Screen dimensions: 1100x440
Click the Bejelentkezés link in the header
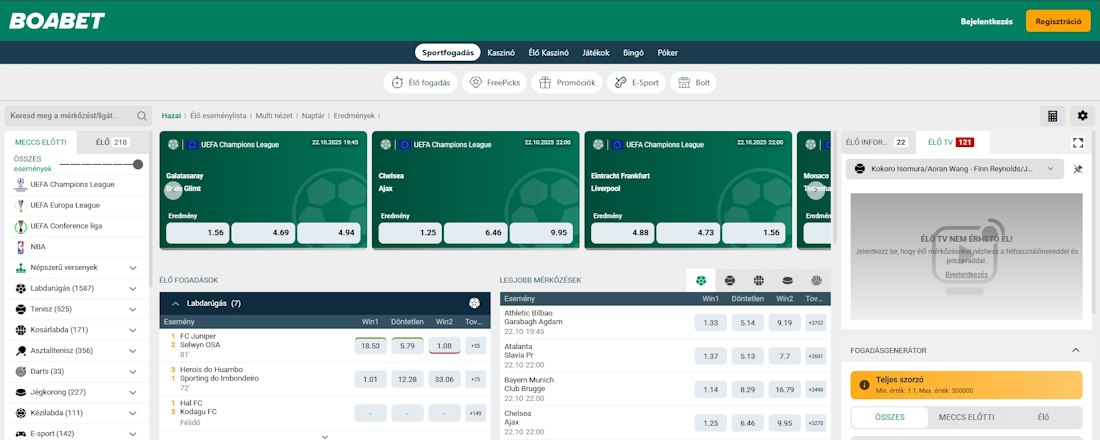pyautogui.click(x=987, y=21)
